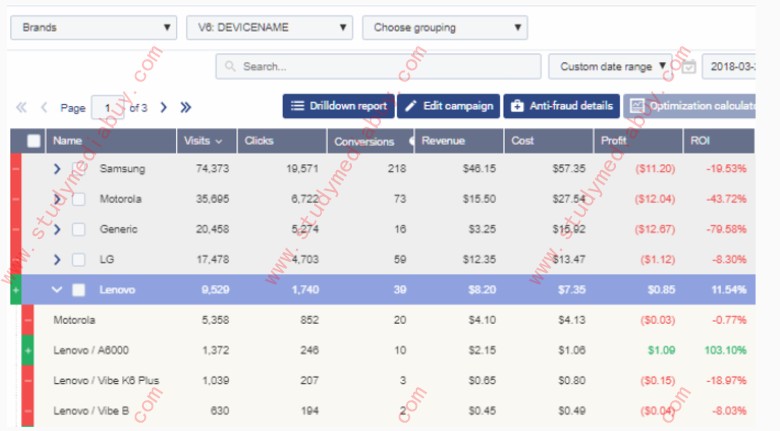
Task: Click the page number input box
Action: pyautogui.click(x=108, y=108)
